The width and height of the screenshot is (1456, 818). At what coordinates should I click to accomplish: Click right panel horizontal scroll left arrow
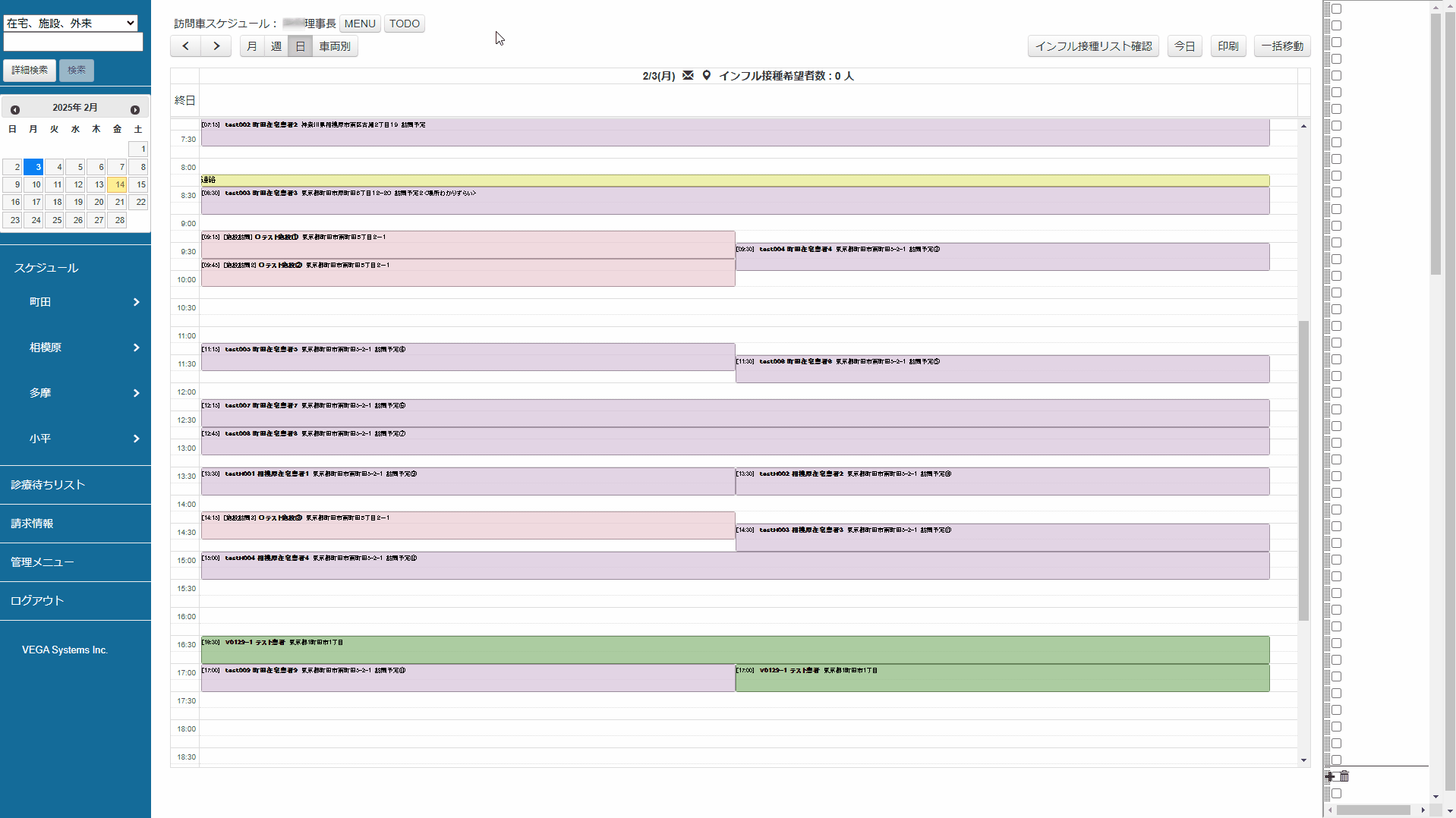[x=1330, y=810]
